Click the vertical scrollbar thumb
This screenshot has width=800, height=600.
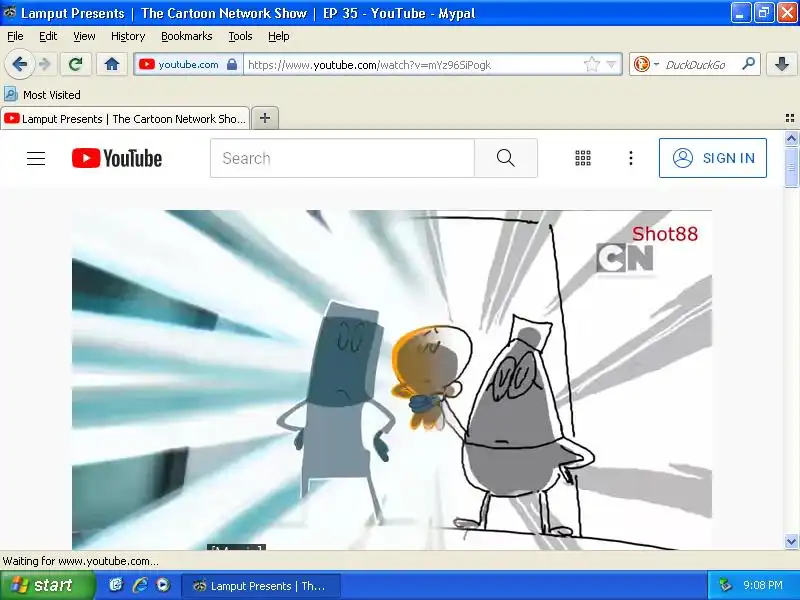click(x=791, y=167)
